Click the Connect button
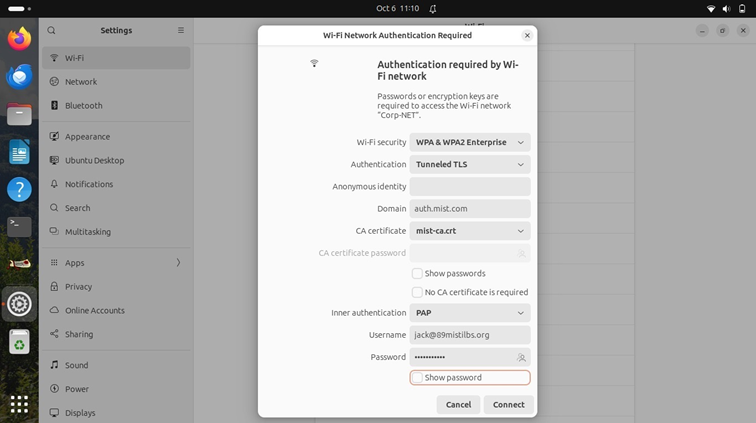 click(x=509, y=405)
